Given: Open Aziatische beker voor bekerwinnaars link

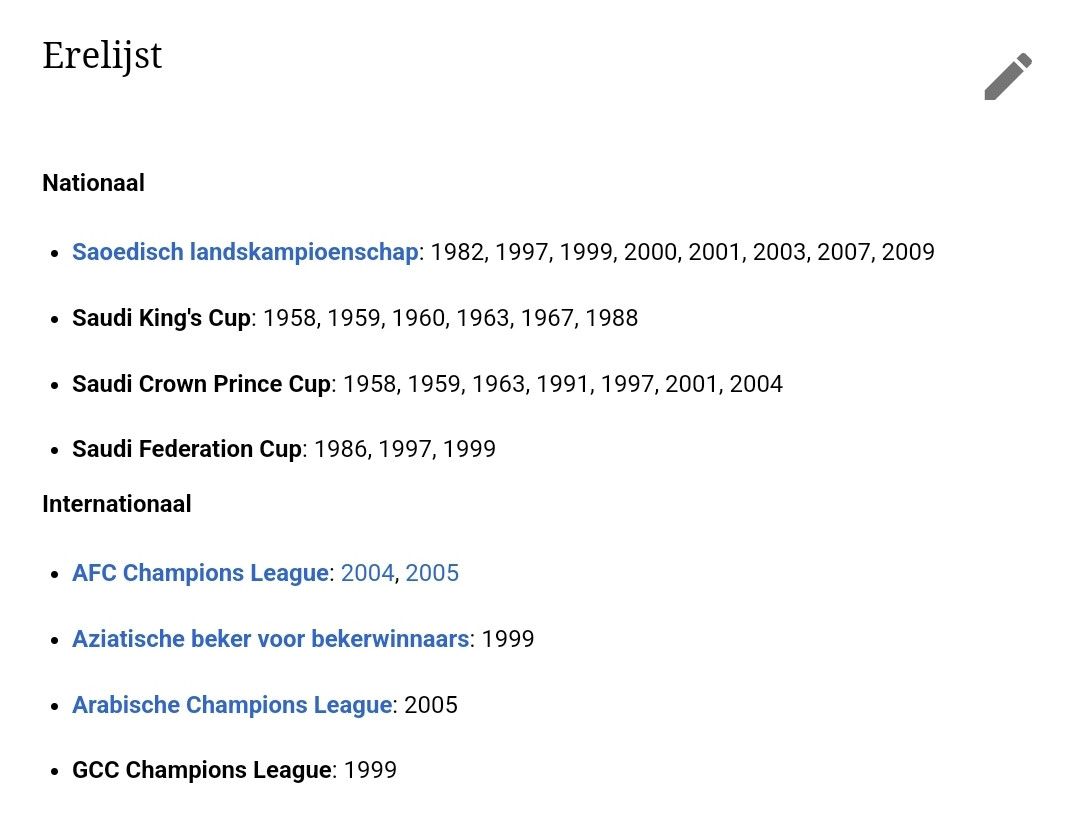Looking at the screenshot, I should (271, 639).
